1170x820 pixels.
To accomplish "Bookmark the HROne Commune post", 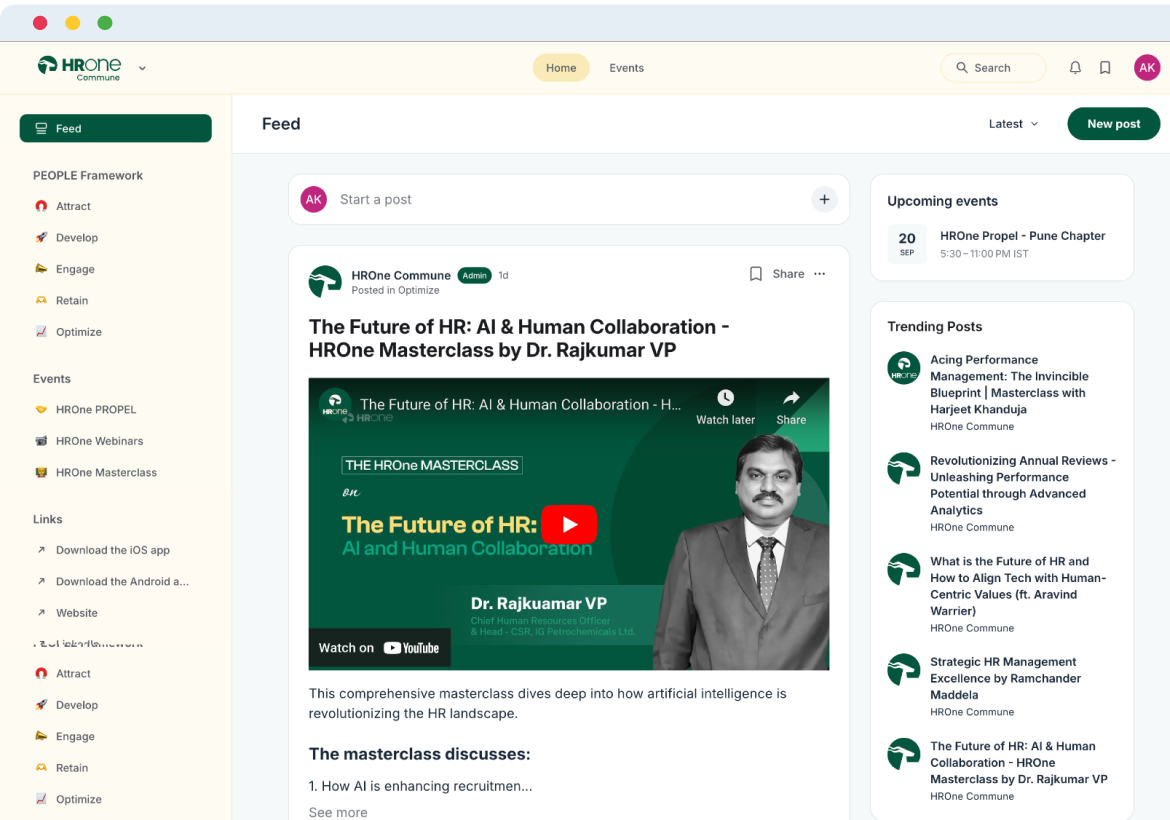I will [756, 274].
